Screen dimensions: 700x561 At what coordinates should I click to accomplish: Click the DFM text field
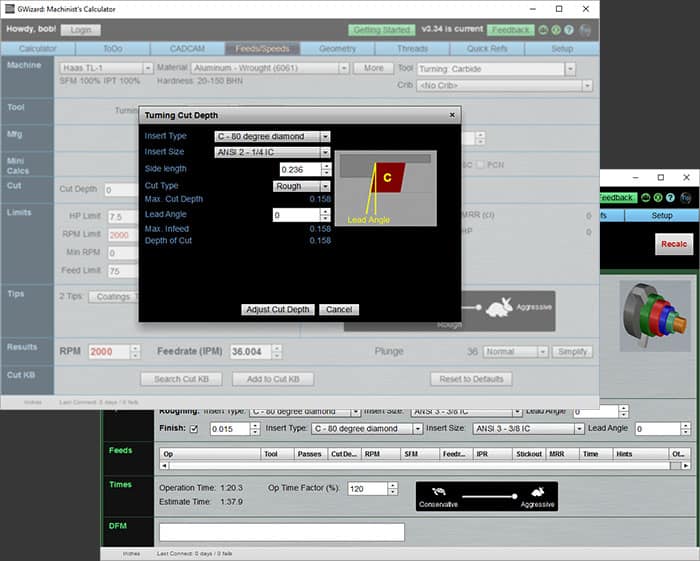[x=282, y=532]
